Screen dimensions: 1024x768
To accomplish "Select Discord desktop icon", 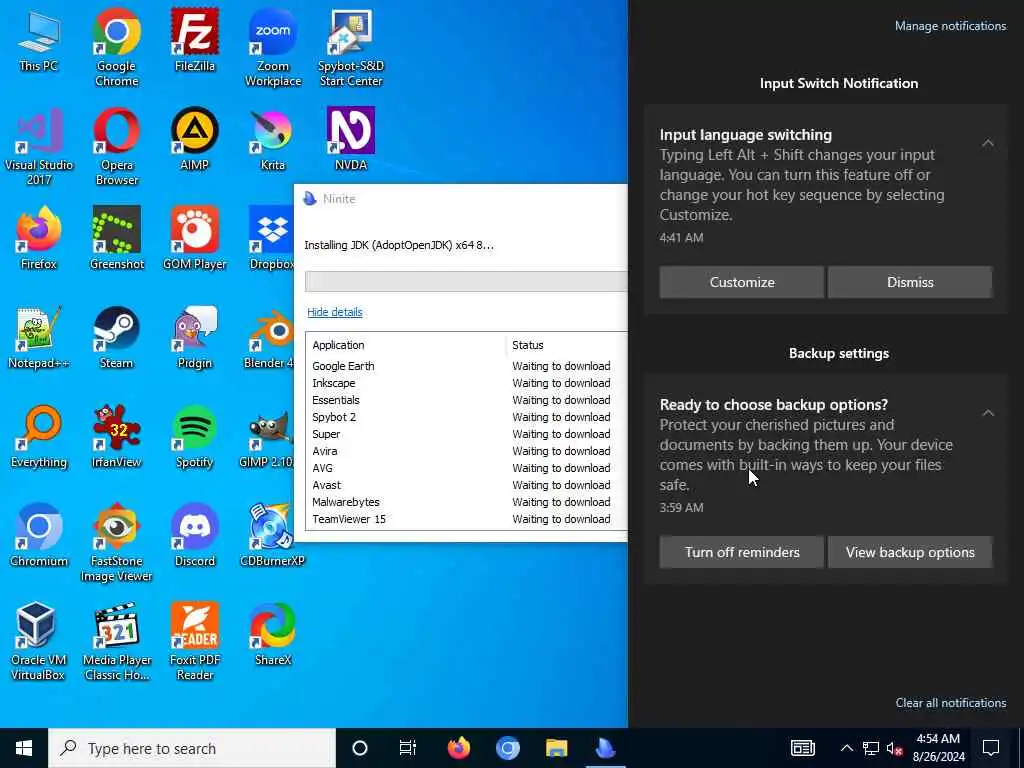I will pyautogui.click(x=195, y=536).
